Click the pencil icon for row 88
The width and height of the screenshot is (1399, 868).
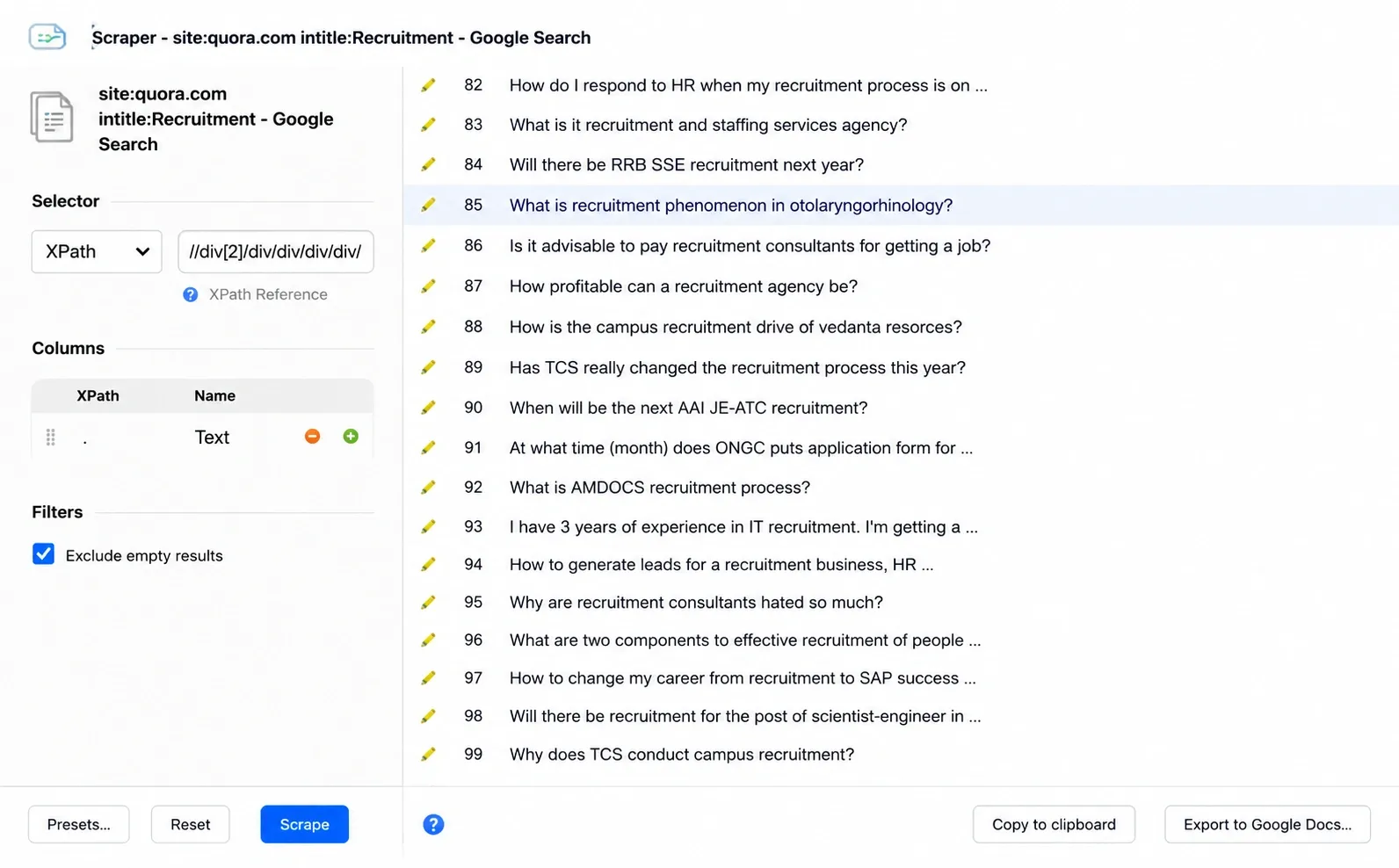[428, 327]
